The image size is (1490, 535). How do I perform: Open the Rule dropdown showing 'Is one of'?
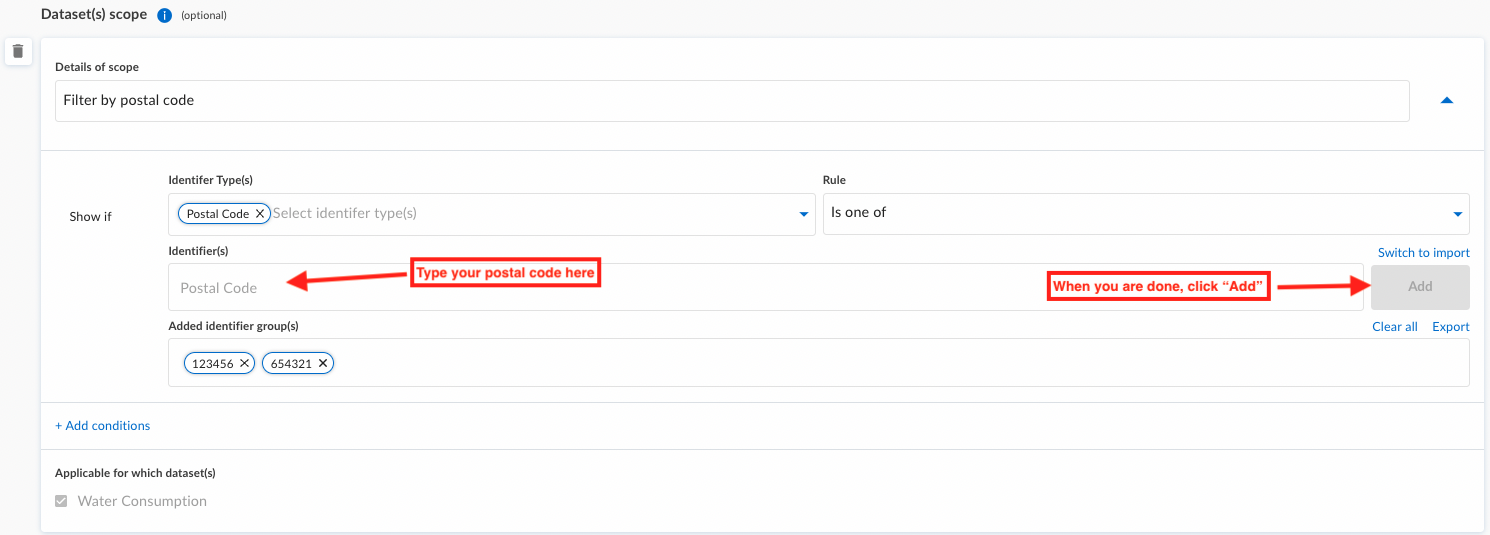(x=1146, y=214)
